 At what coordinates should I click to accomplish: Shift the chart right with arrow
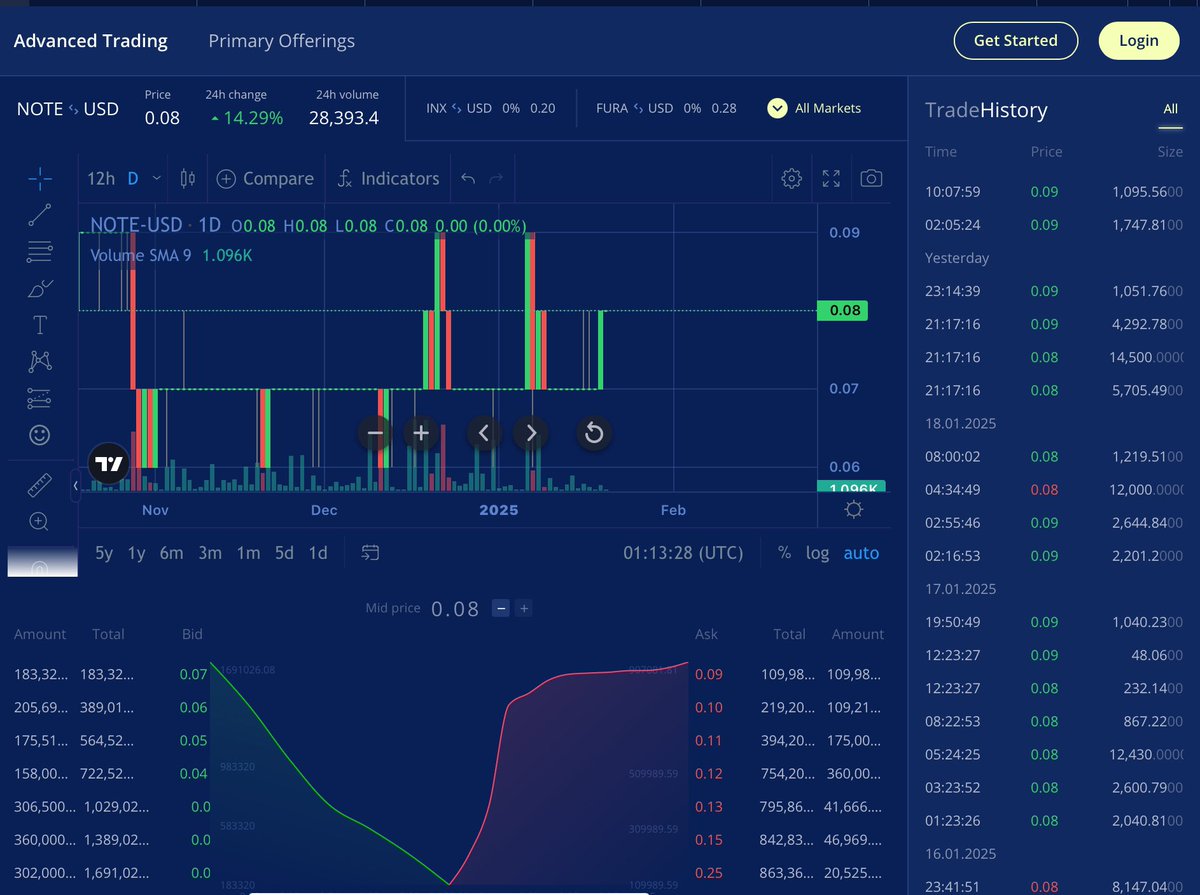(531, 433)
